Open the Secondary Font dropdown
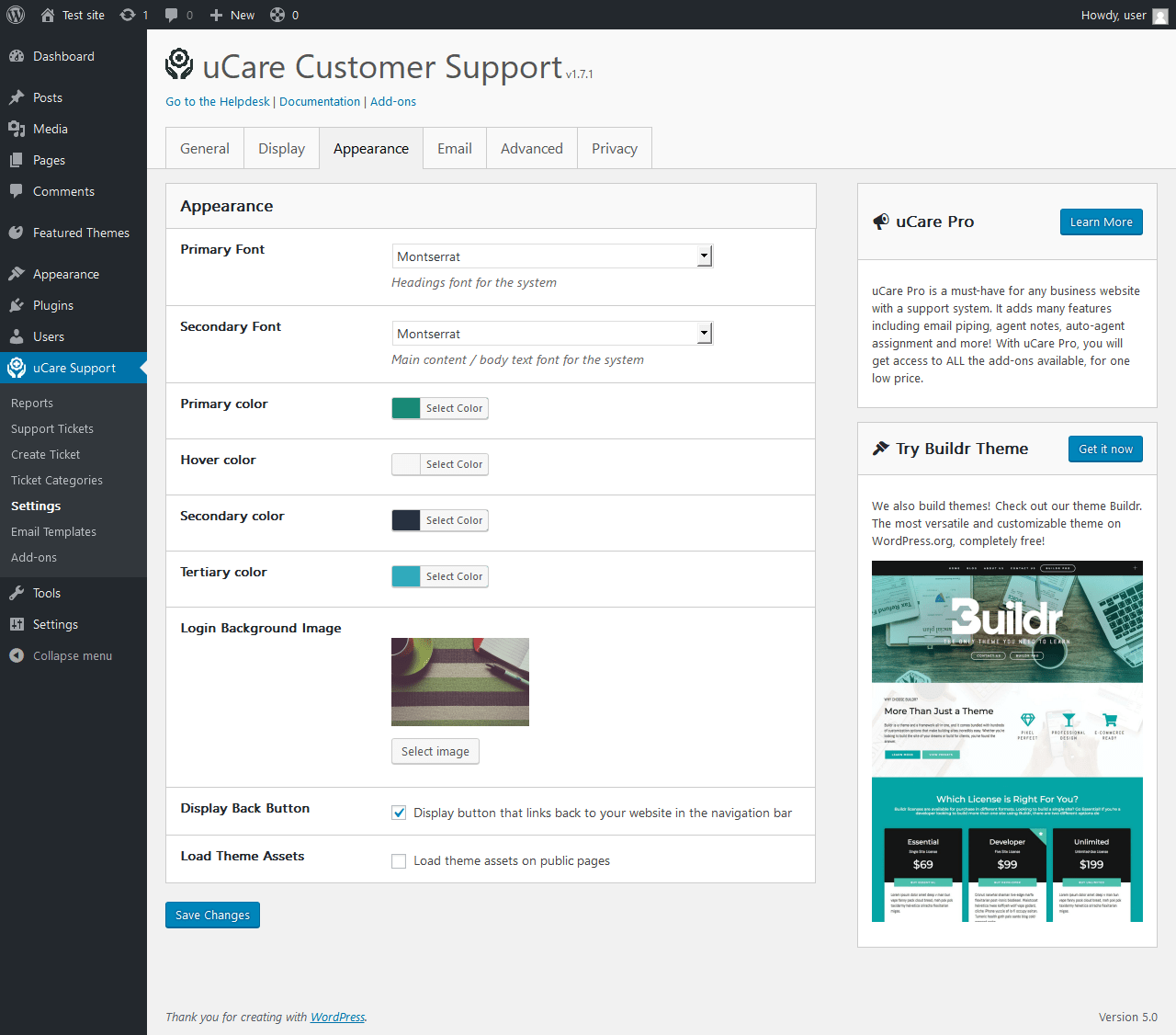Viewport: 1176px width, 1035px height. (552, 334)
